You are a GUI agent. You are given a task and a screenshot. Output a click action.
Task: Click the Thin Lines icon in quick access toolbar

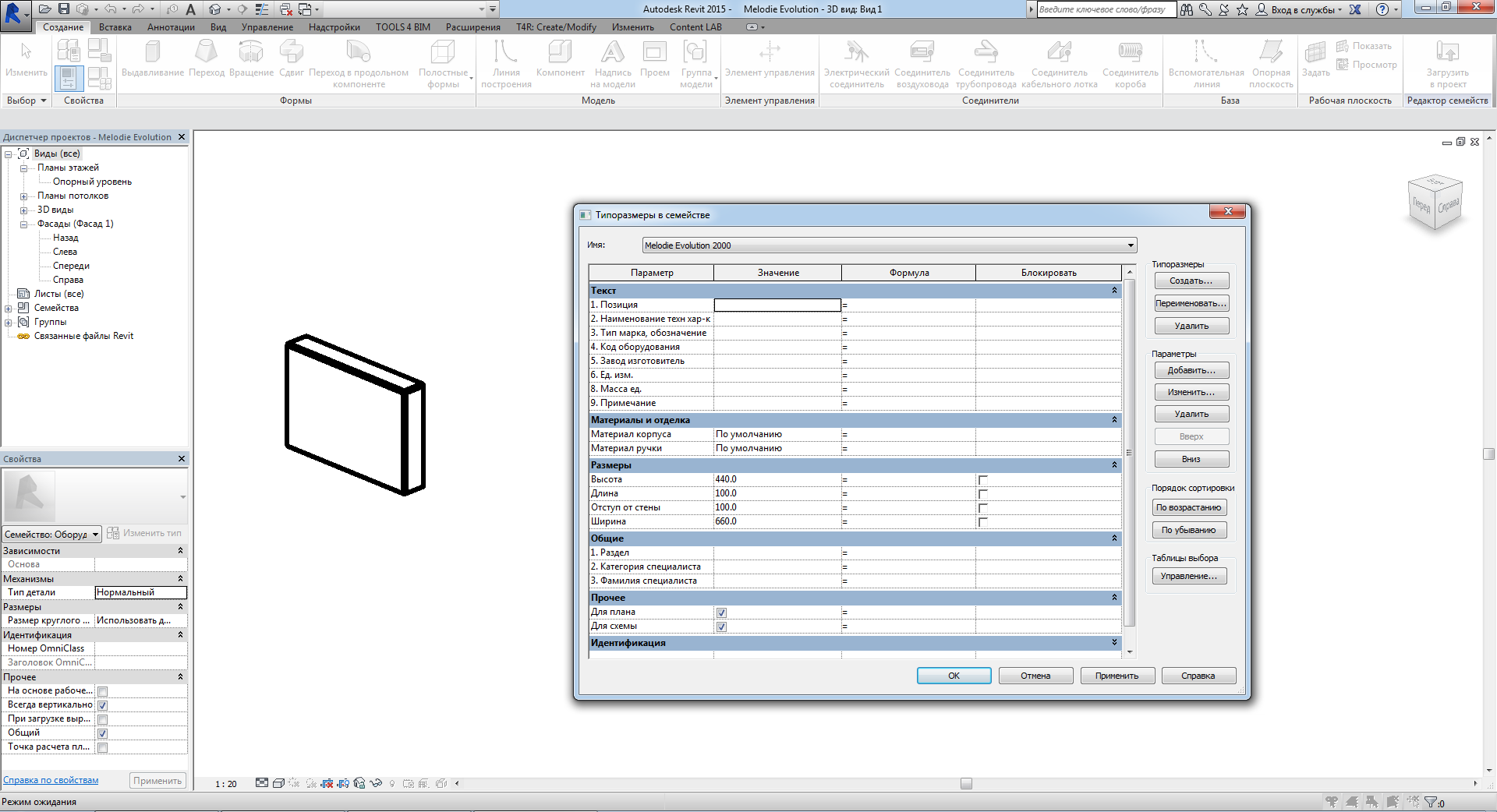pos(262,9)
